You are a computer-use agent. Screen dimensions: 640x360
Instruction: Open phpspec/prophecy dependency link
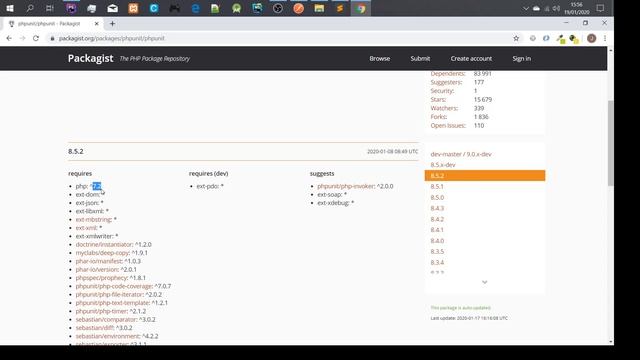coord(101,278)
